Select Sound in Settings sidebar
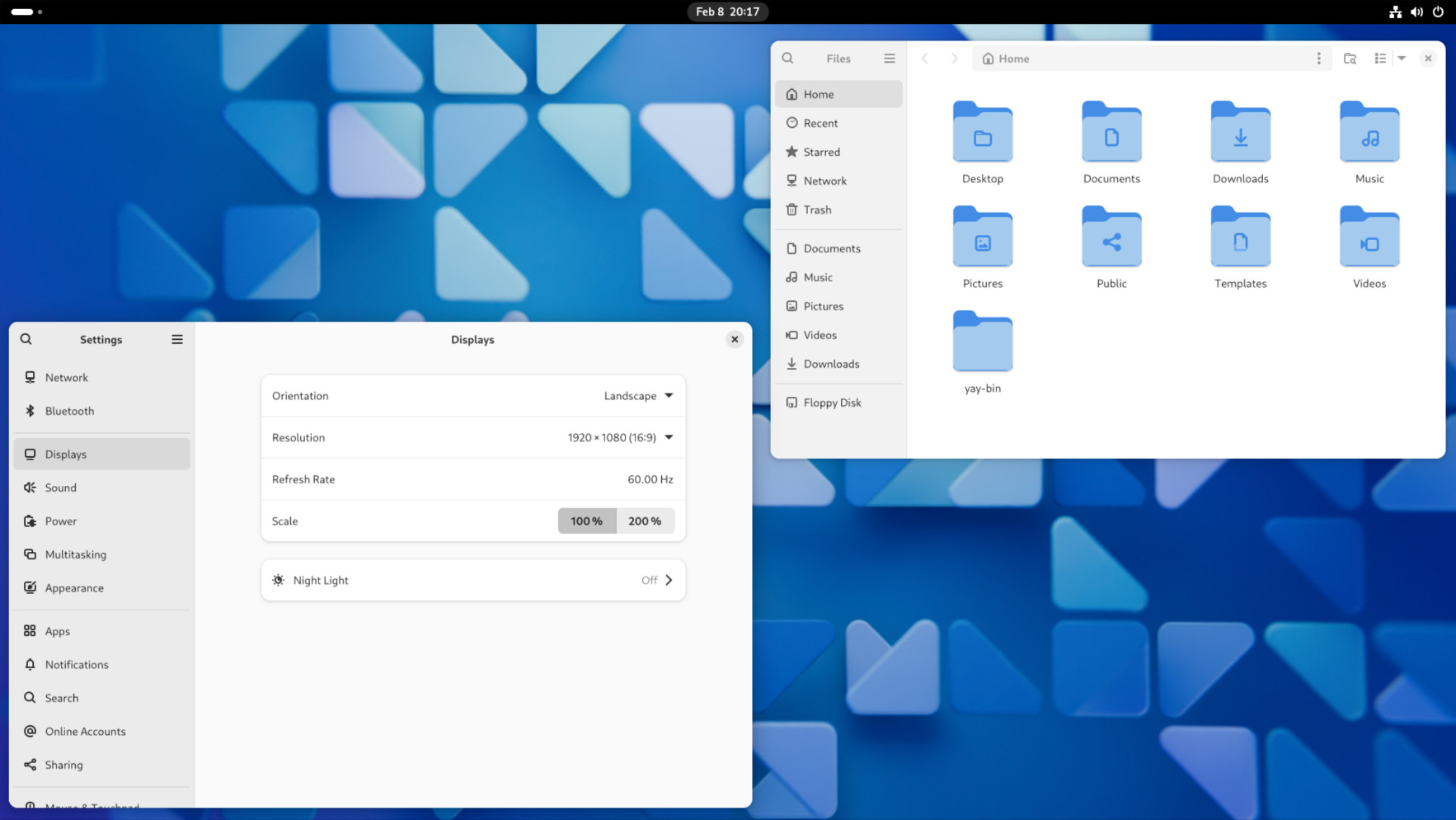This screenshot has width=1456, height=820. pos(61,488)
